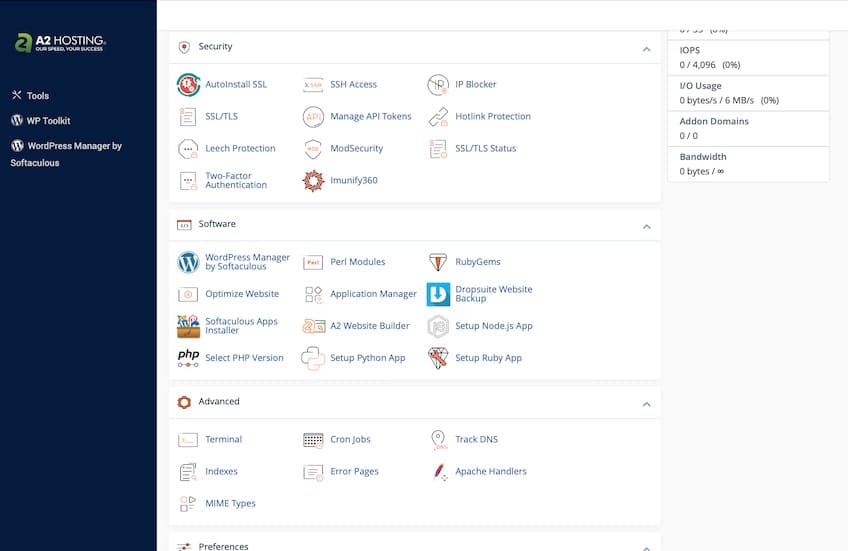Click the Advanced section header title

(x=218, y=401)
